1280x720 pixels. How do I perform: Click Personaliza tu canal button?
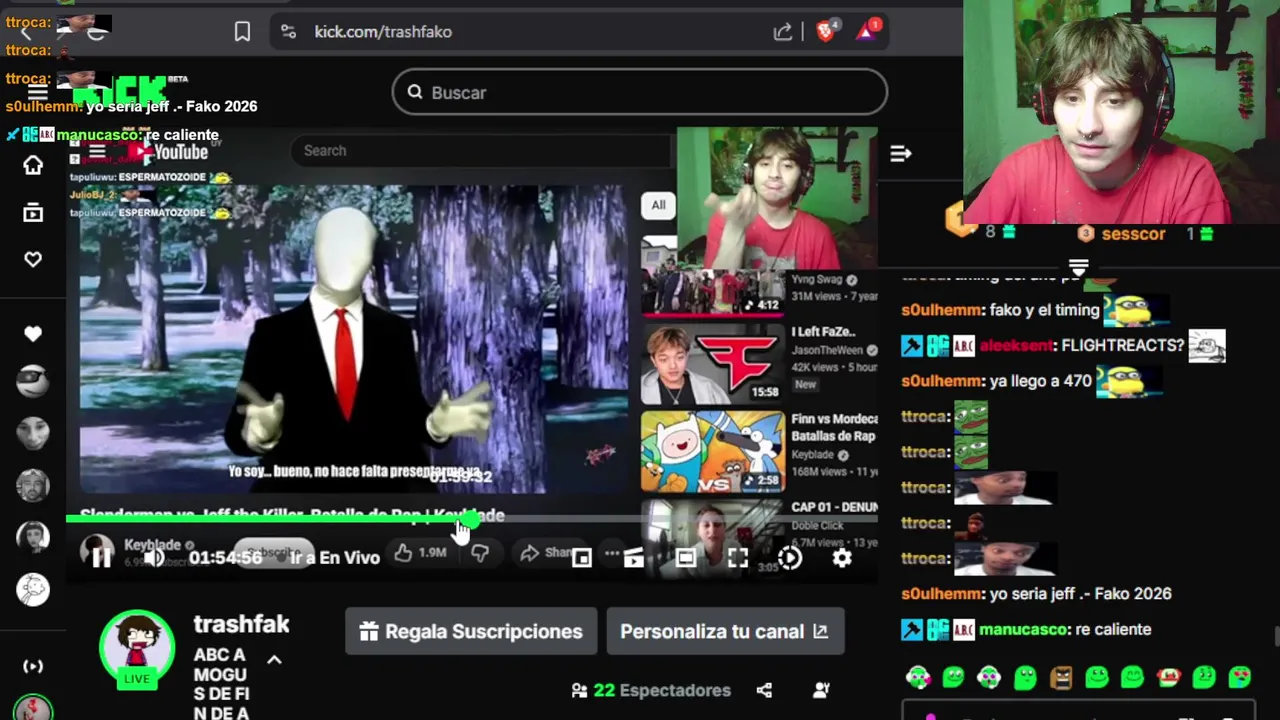725,631
